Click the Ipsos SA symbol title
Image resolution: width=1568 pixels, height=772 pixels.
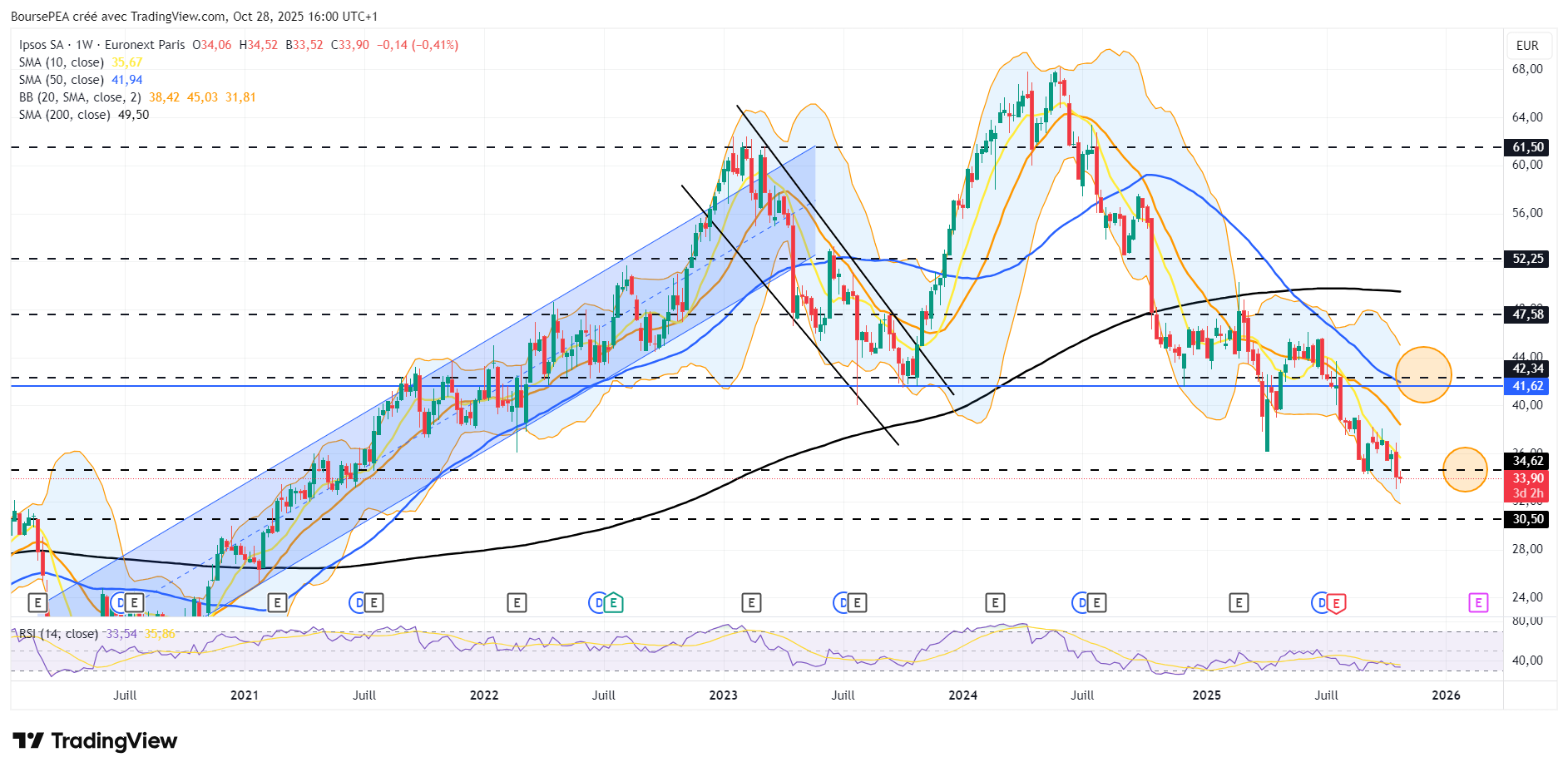coord(42,45)
